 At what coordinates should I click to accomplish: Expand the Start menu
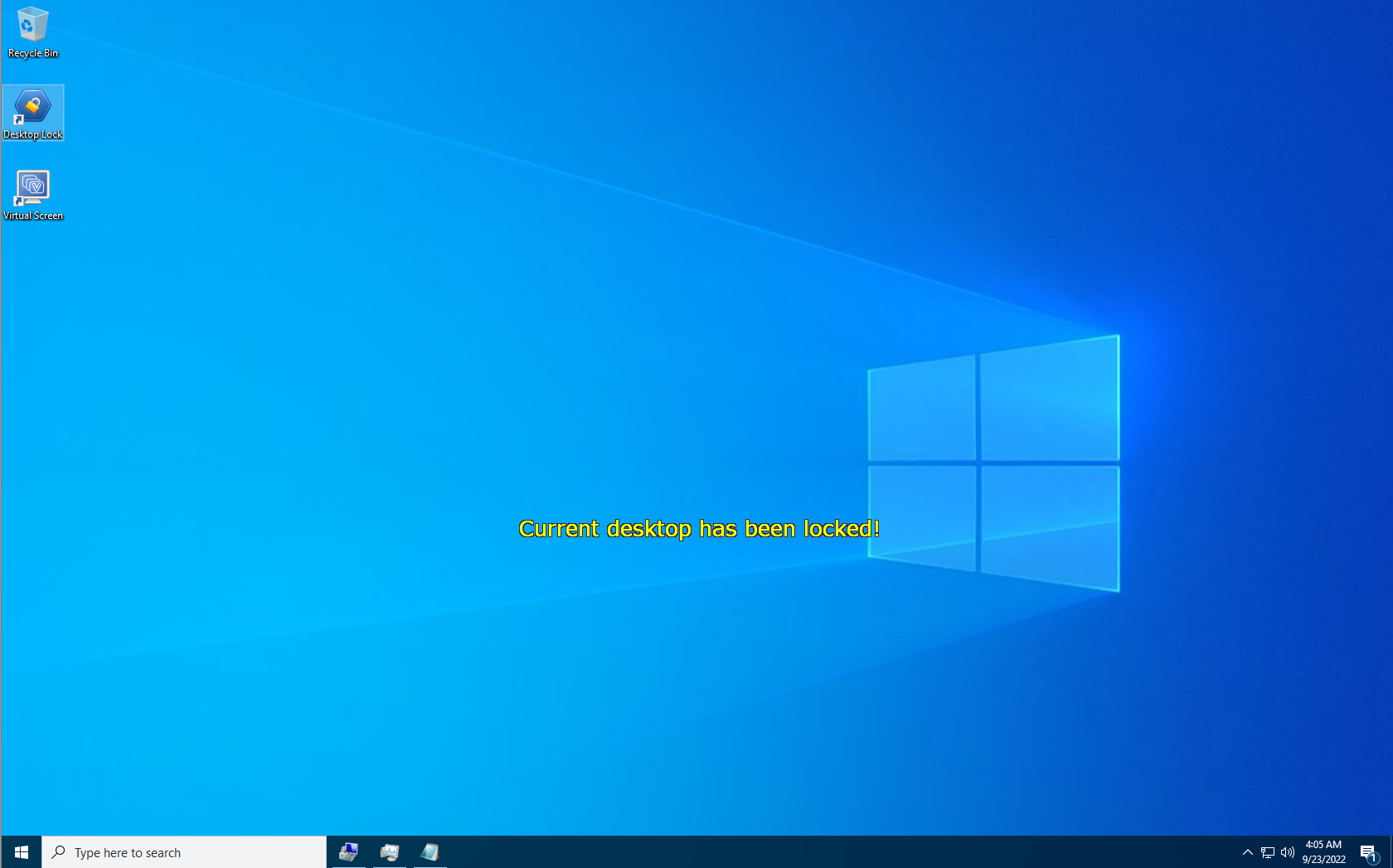pos(21,851)
